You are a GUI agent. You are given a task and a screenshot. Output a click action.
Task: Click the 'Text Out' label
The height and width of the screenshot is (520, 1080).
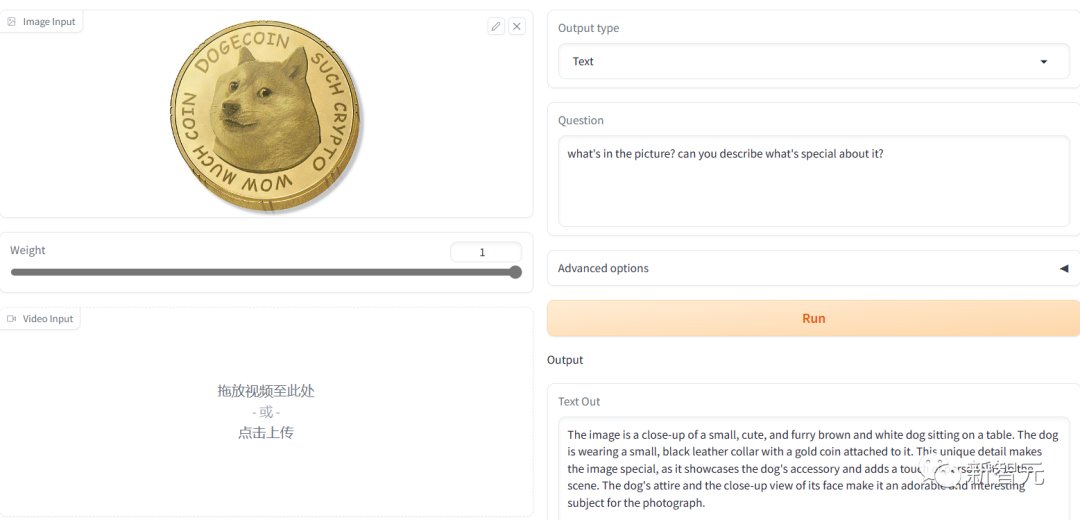pyautogui.click(x=579, y=401)
